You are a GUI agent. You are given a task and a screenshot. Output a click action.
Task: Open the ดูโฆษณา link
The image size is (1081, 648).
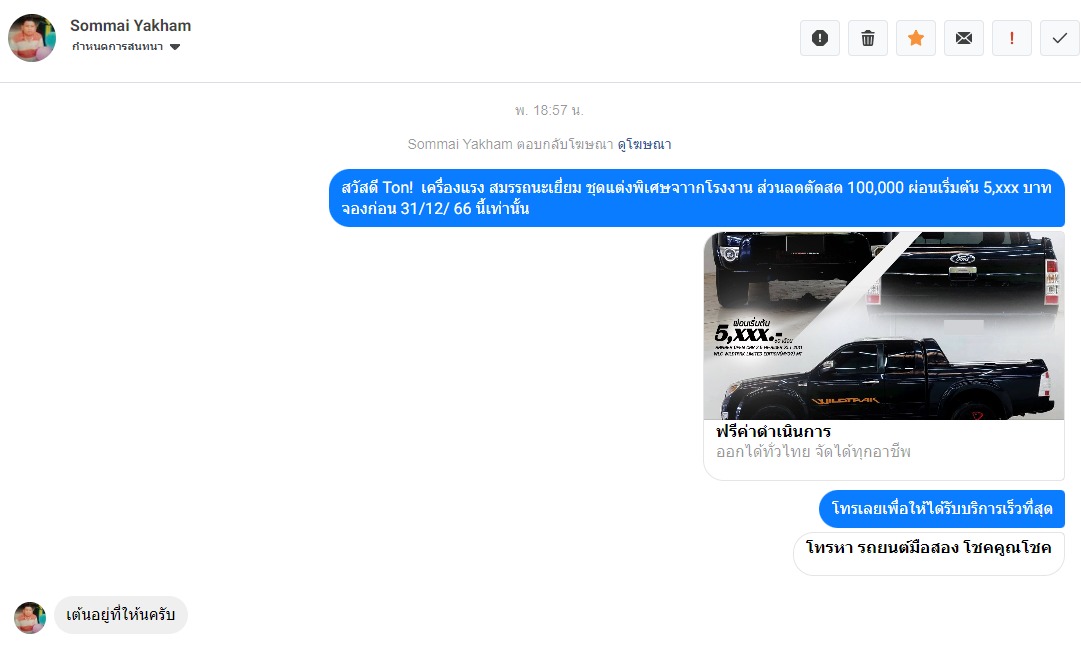[x=645, y=144]
